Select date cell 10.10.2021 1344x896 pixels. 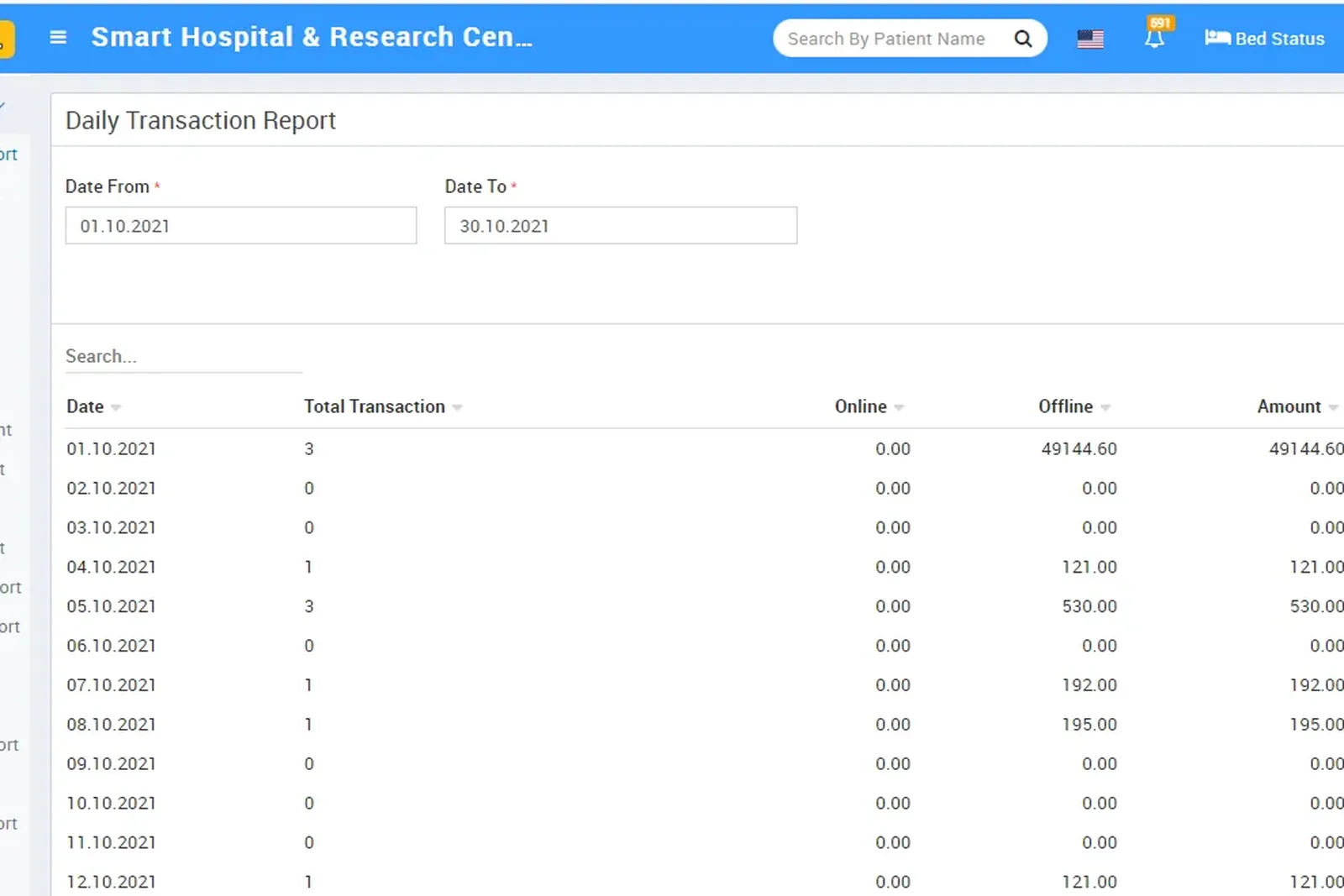pyautogui.click(x=111, y=804)
